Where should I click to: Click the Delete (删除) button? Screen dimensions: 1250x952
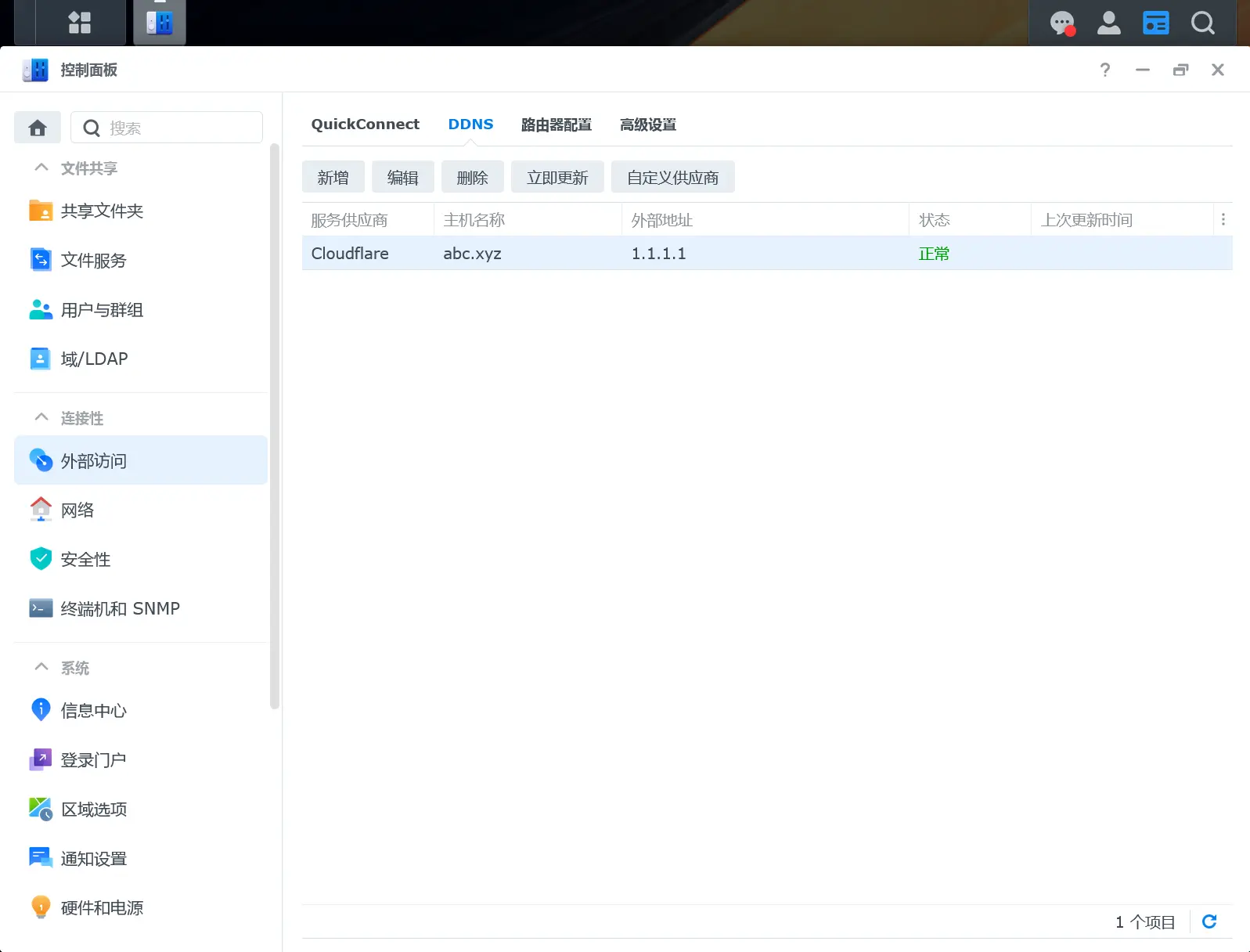click(x=473, y=177)
